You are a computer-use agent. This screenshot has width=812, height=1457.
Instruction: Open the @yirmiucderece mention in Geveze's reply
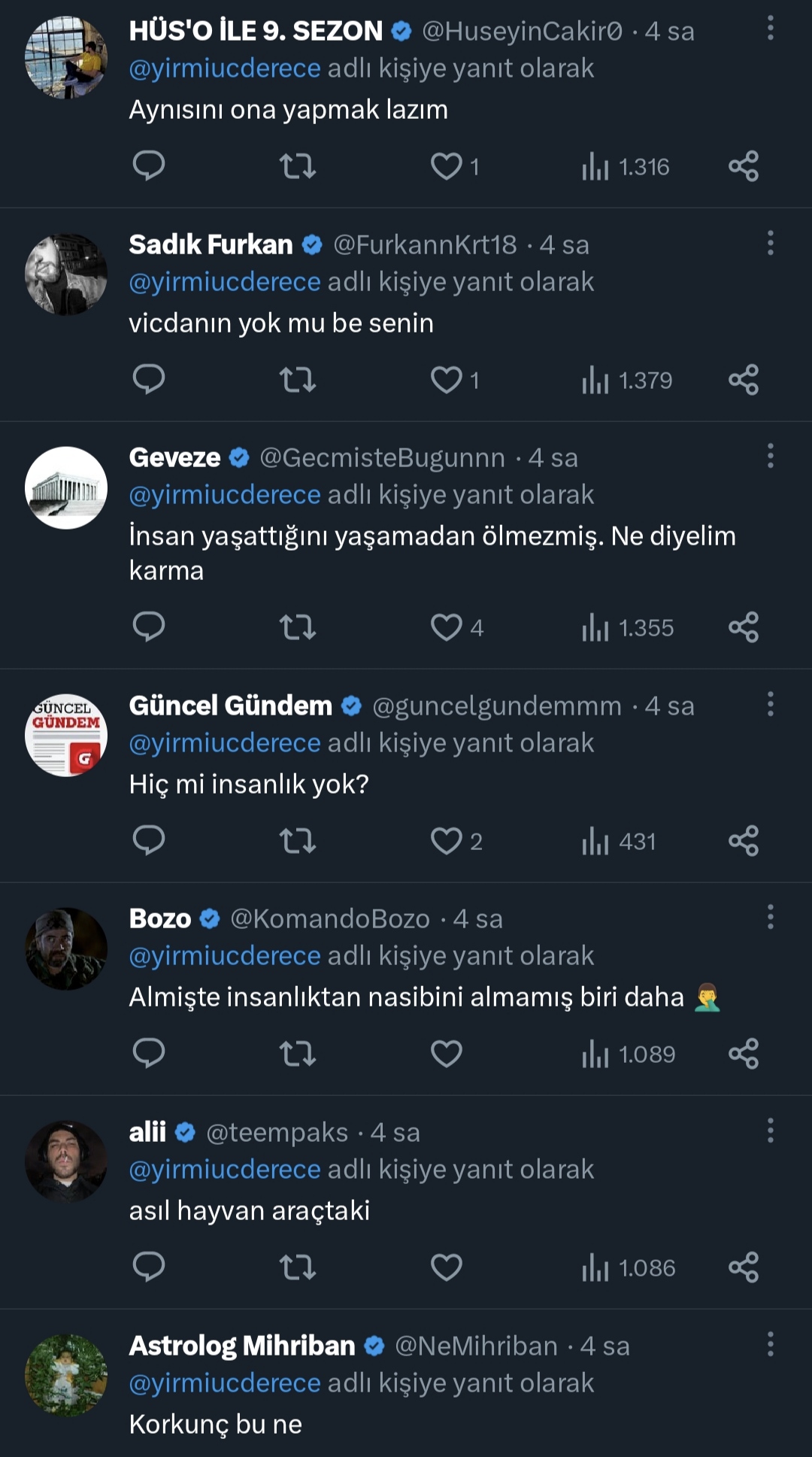click(225, 495)
